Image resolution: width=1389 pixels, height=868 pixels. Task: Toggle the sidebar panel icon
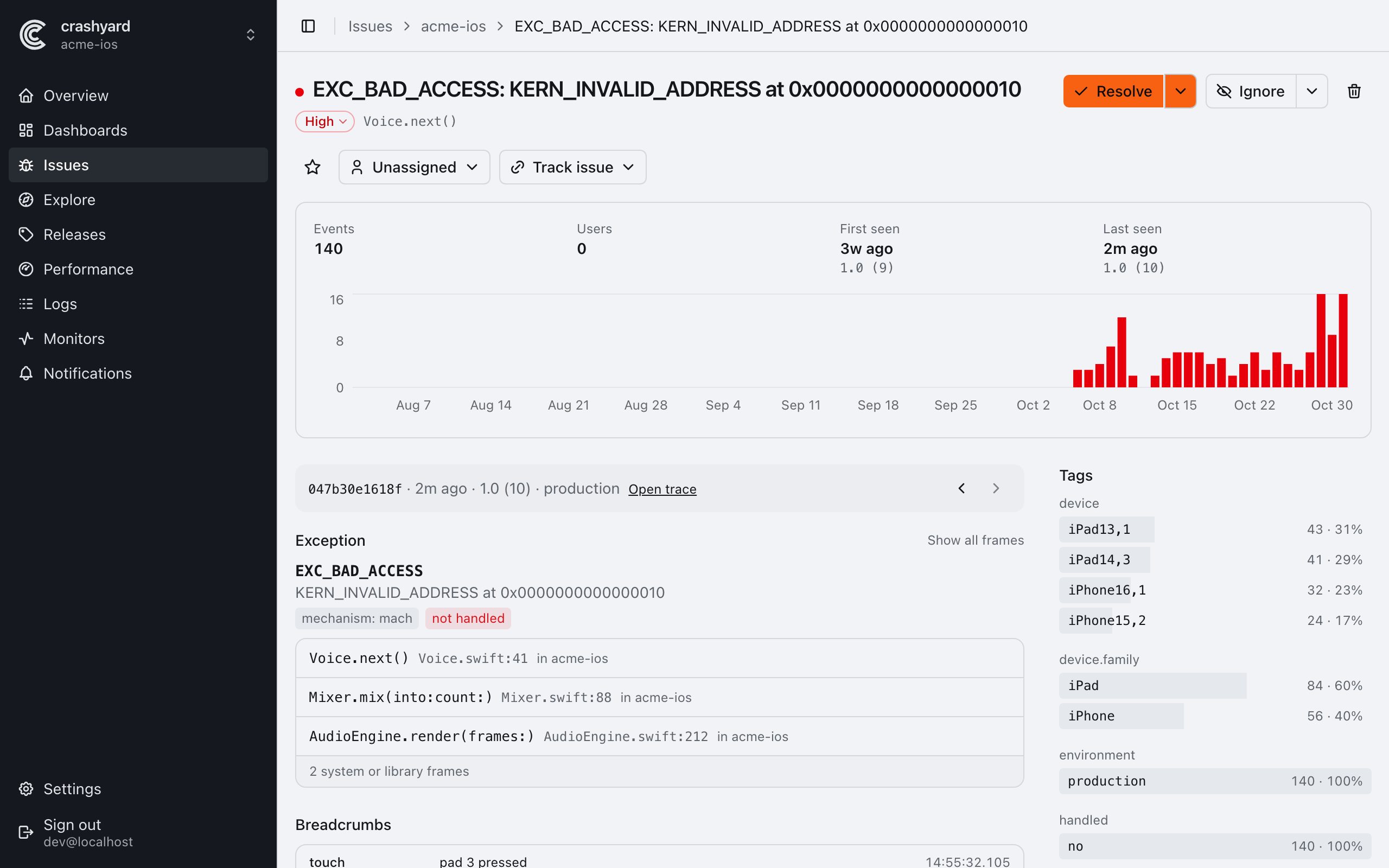[308, 26]
